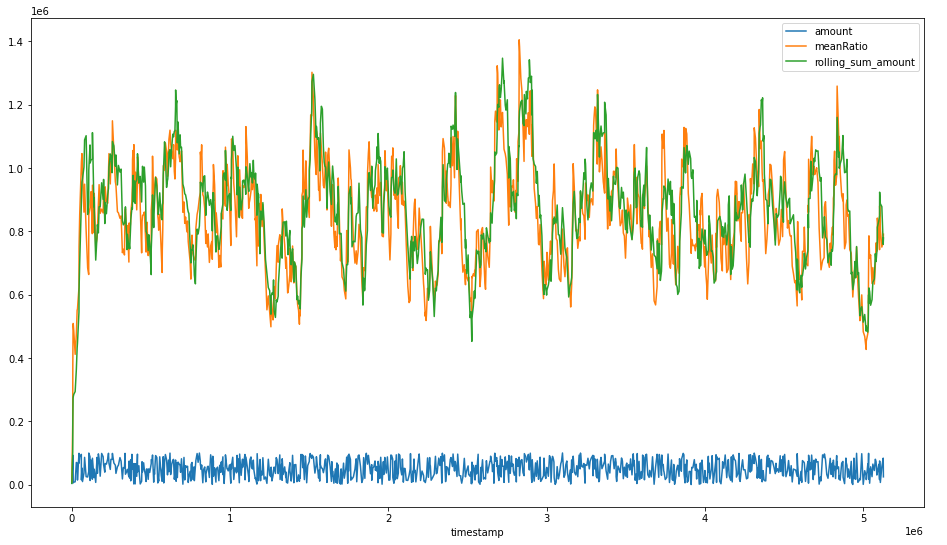
Task: Click the x-axis tick label 1
Action: [x=230, y=518]
